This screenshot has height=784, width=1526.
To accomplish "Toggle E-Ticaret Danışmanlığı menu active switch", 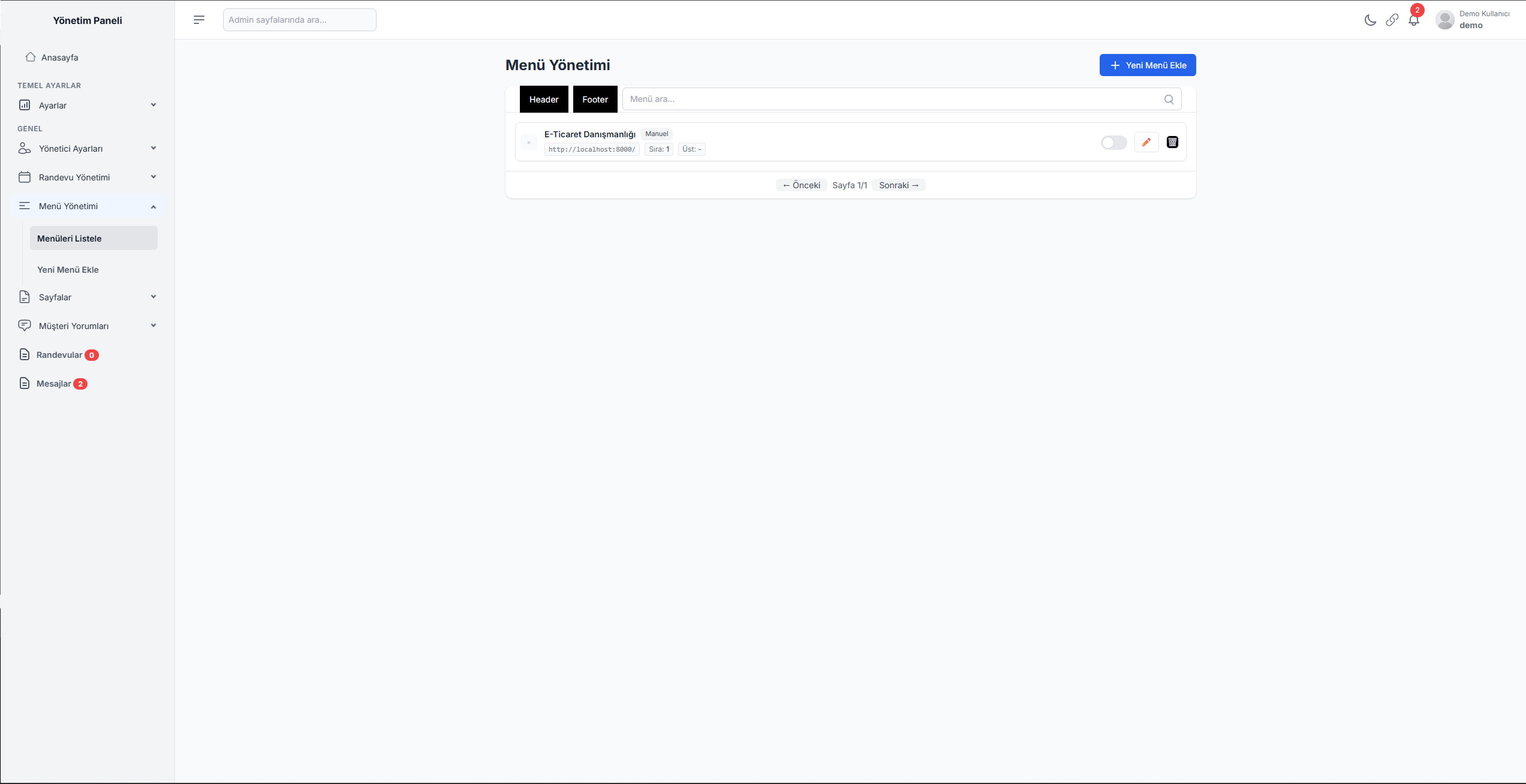I will [x=1113, y=143].
